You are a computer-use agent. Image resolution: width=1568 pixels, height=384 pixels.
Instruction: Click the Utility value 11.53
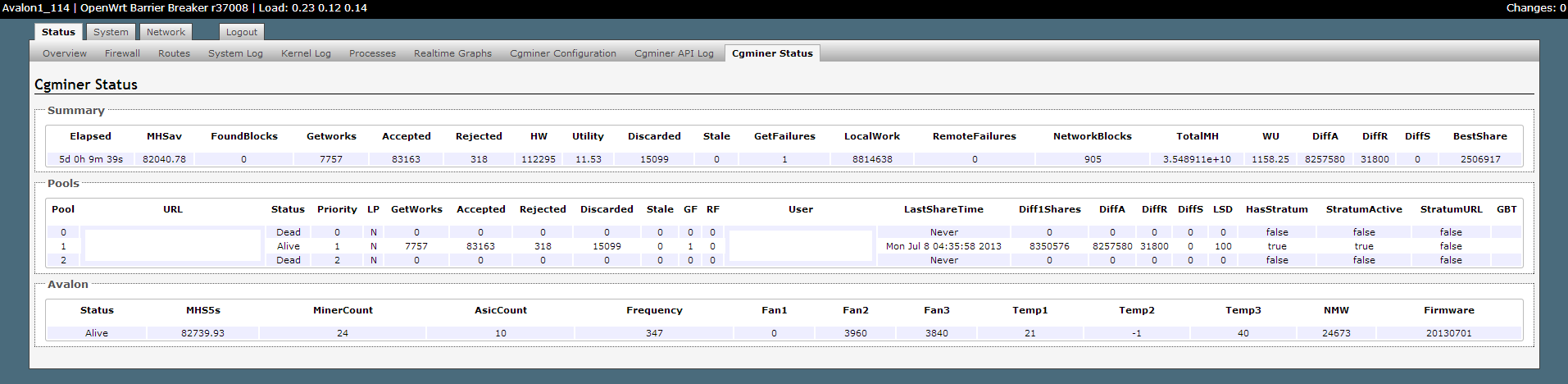(x=589, y=159)
